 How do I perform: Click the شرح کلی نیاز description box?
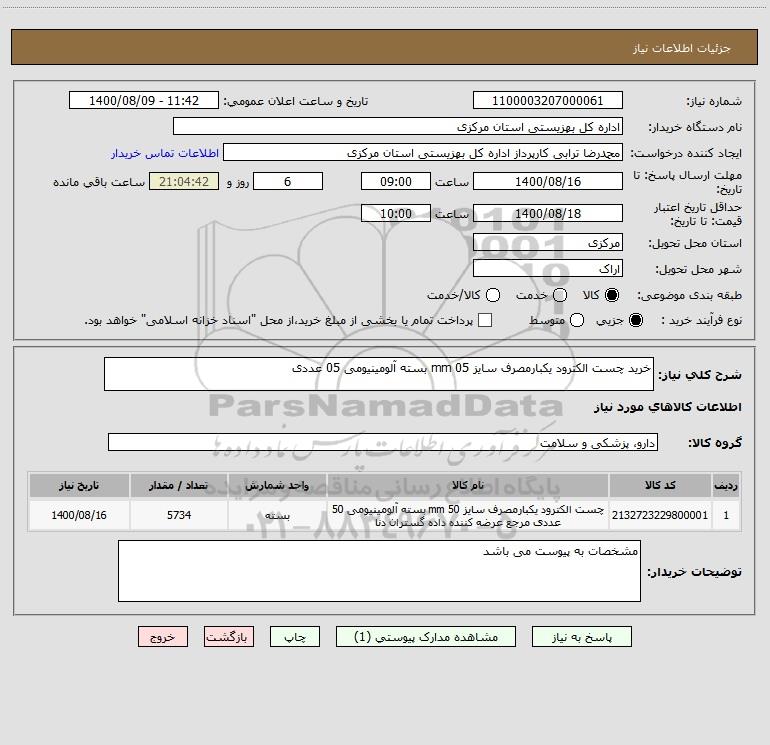pyautogui.click(x=379, y=374)
